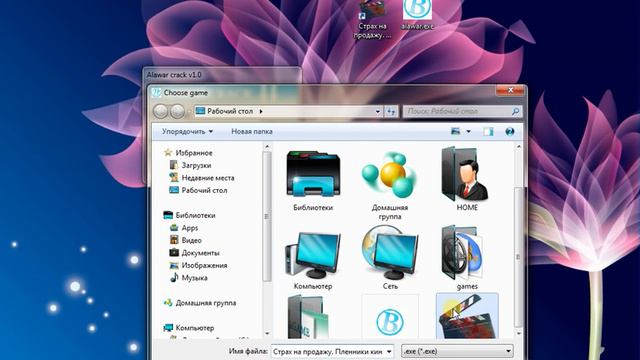Open Изображения library in navigation pane
This screenshot has height=360, width=640.
coord(204,265)
